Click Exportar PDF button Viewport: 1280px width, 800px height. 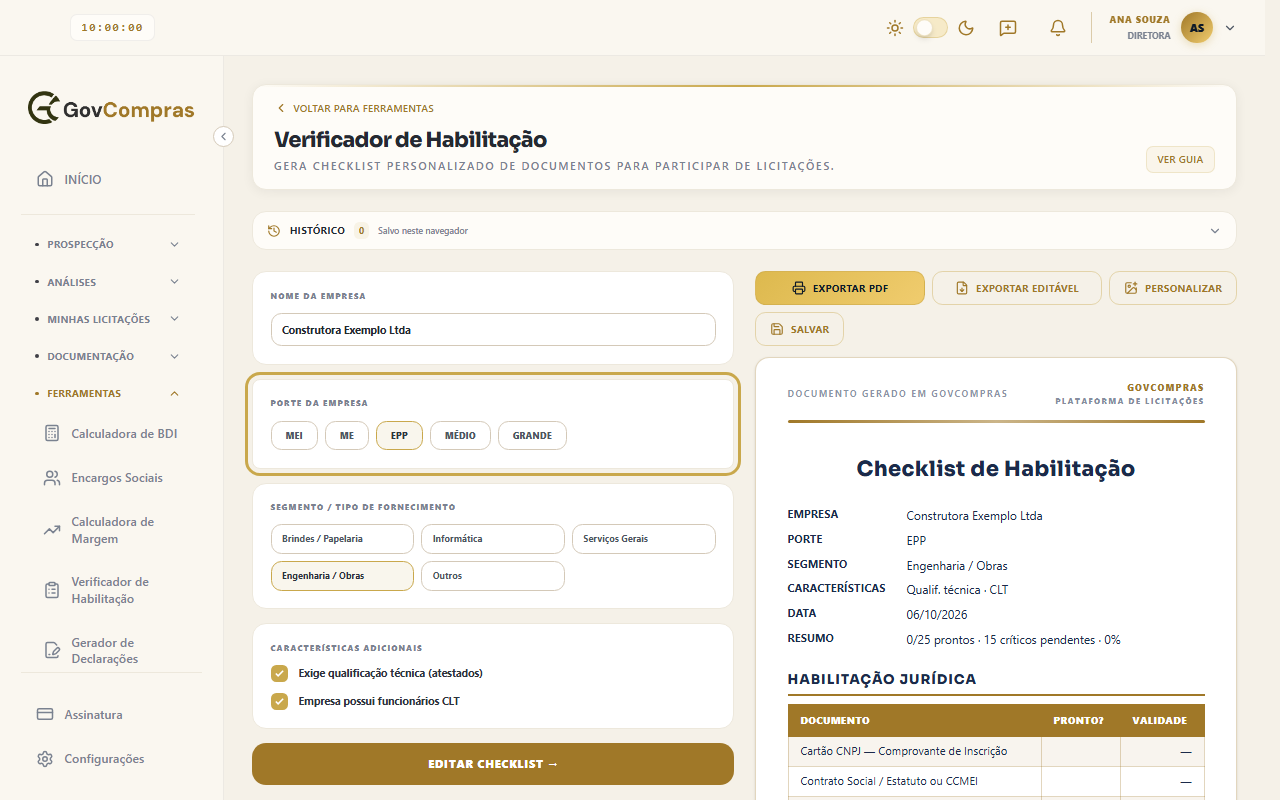(x=840, y=288)
